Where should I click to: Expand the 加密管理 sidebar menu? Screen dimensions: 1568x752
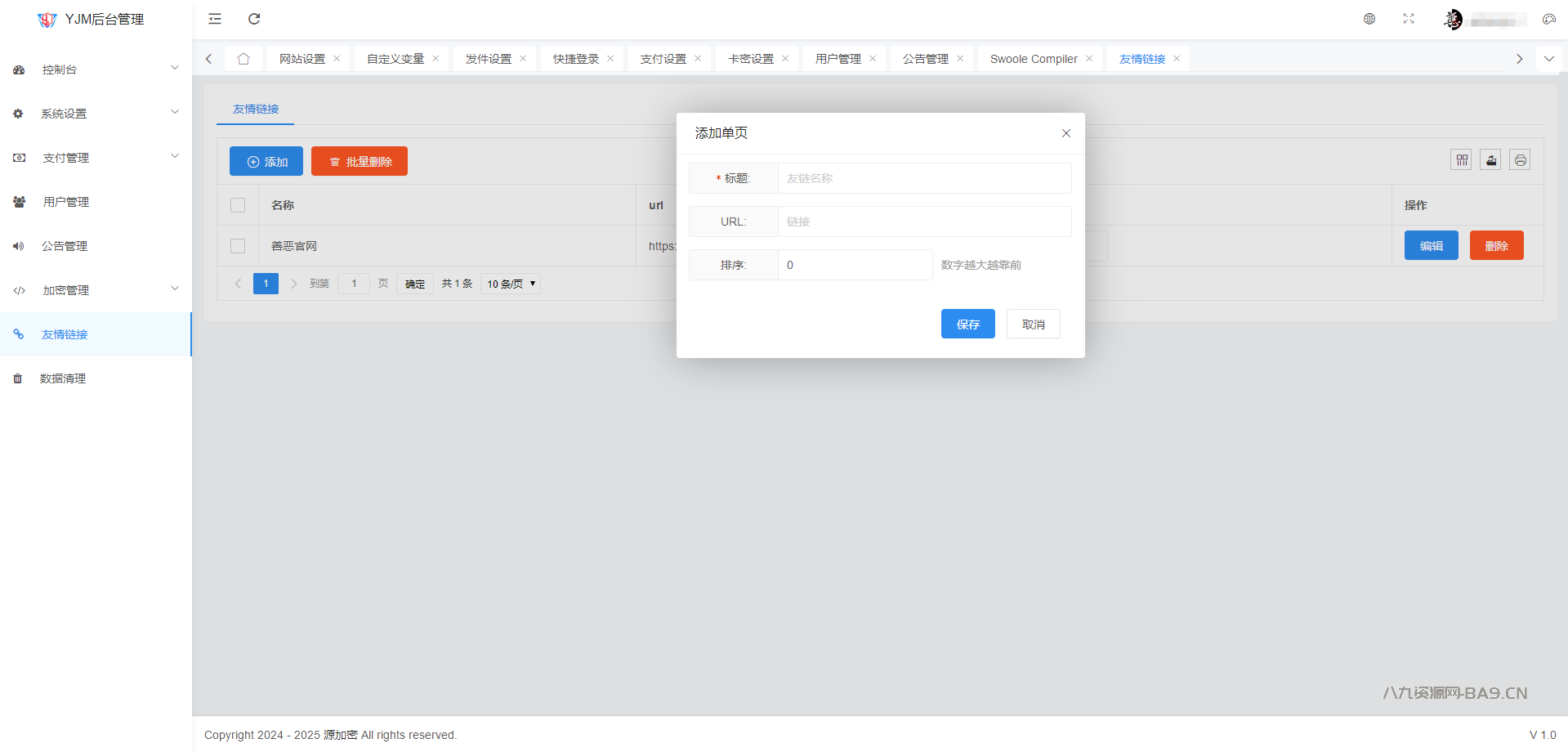tap(96, 290)
